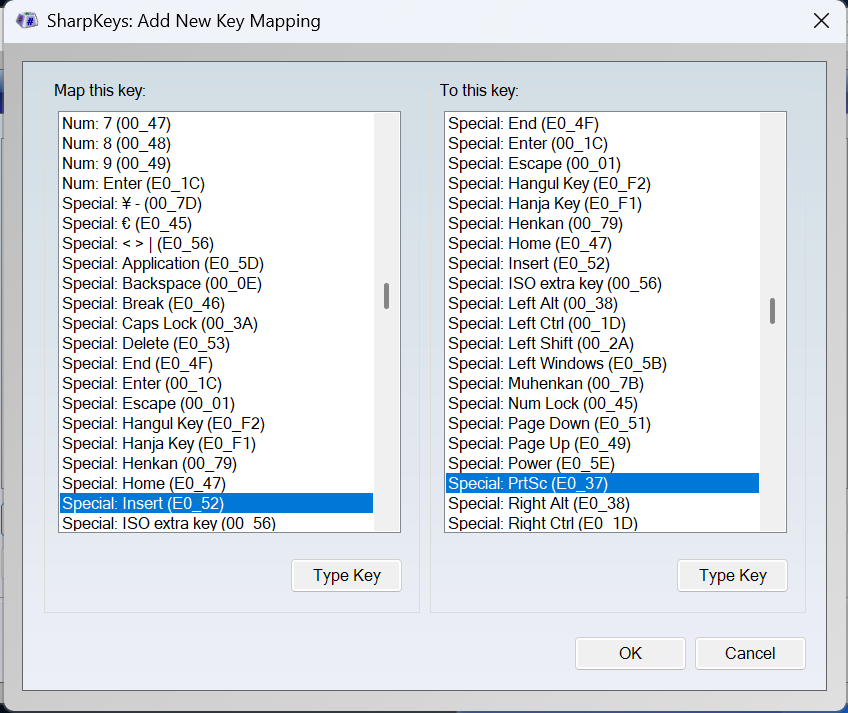Click the left Type Key button under Map this key
This screenshot has height=713, width=848.
(x=347, y=576)
